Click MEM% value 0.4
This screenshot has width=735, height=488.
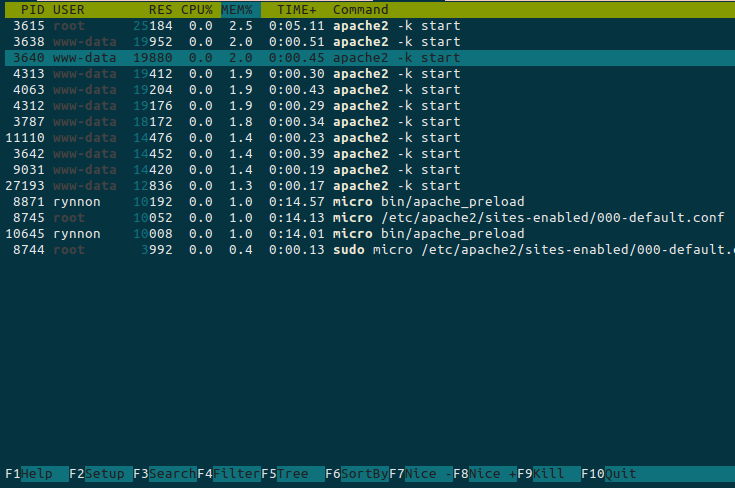(240, 249)
